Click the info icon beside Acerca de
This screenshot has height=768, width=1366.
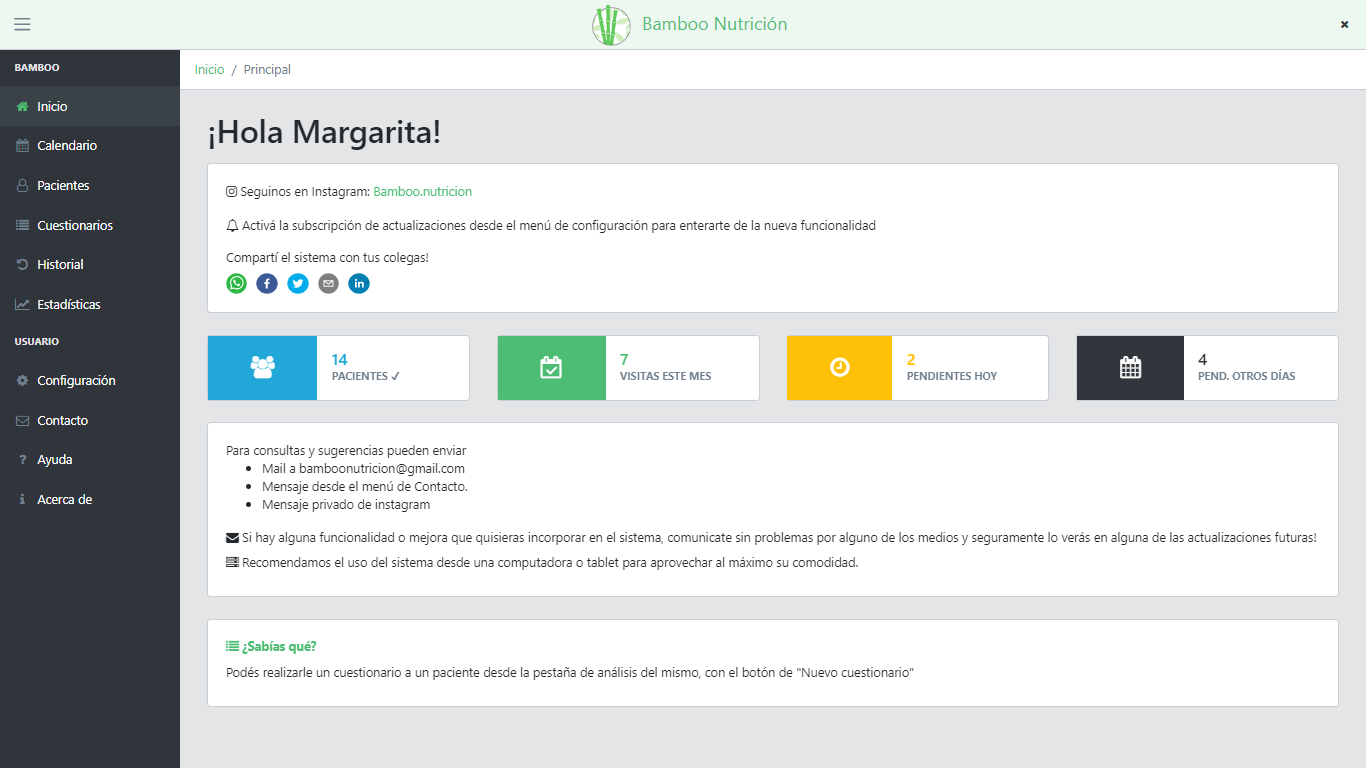22,500
